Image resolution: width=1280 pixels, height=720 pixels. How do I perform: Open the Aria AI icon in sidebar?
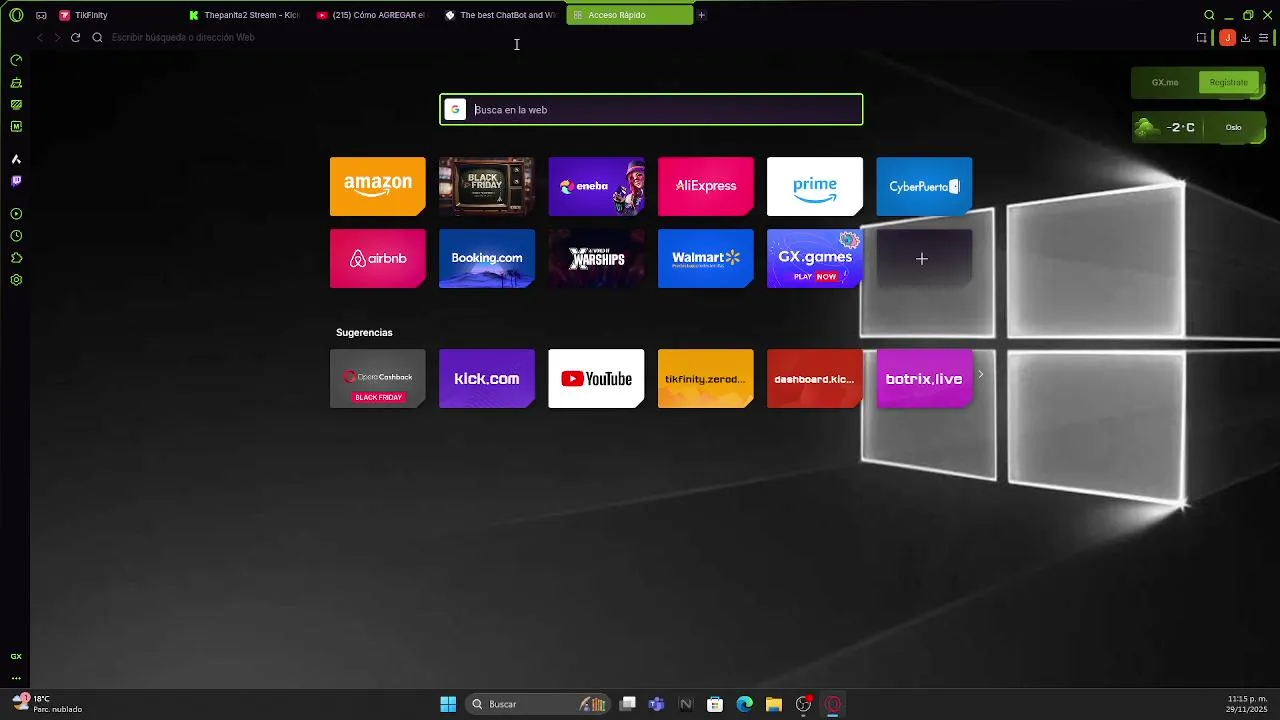[x=16, y=159]
